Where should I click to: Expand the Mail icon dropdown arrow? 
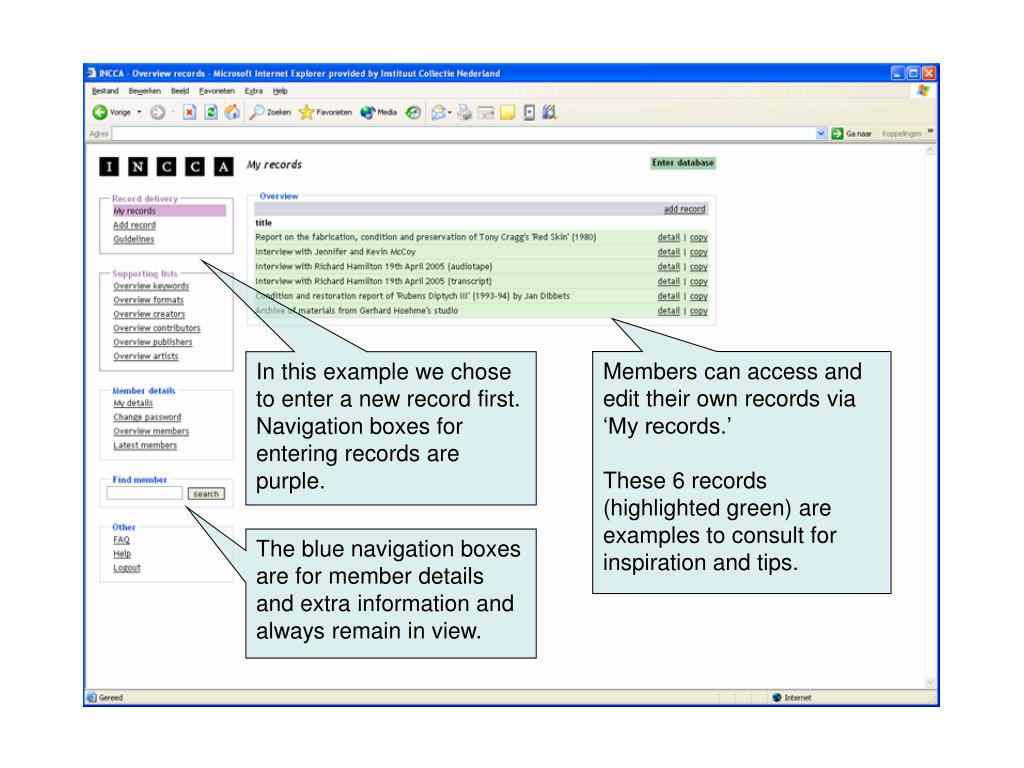[450, 112]
